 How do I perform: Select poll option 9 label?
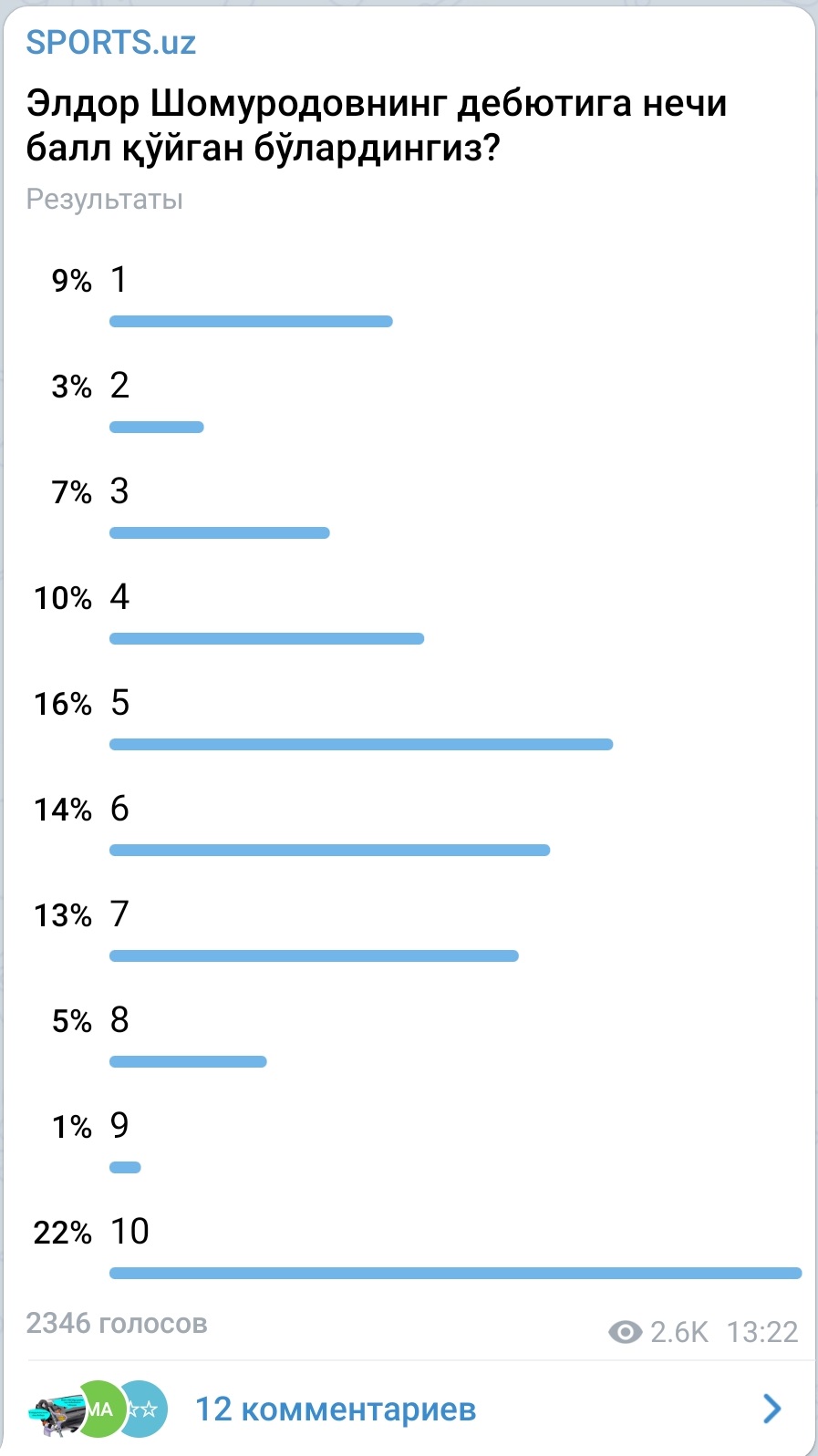(119, 1126)
